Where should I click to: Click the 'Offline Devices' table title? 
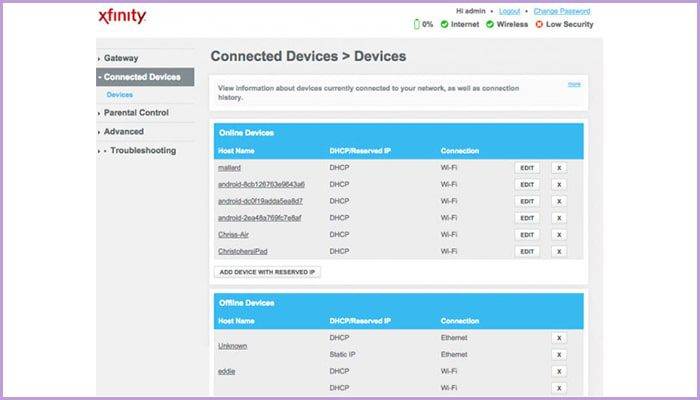246,303
